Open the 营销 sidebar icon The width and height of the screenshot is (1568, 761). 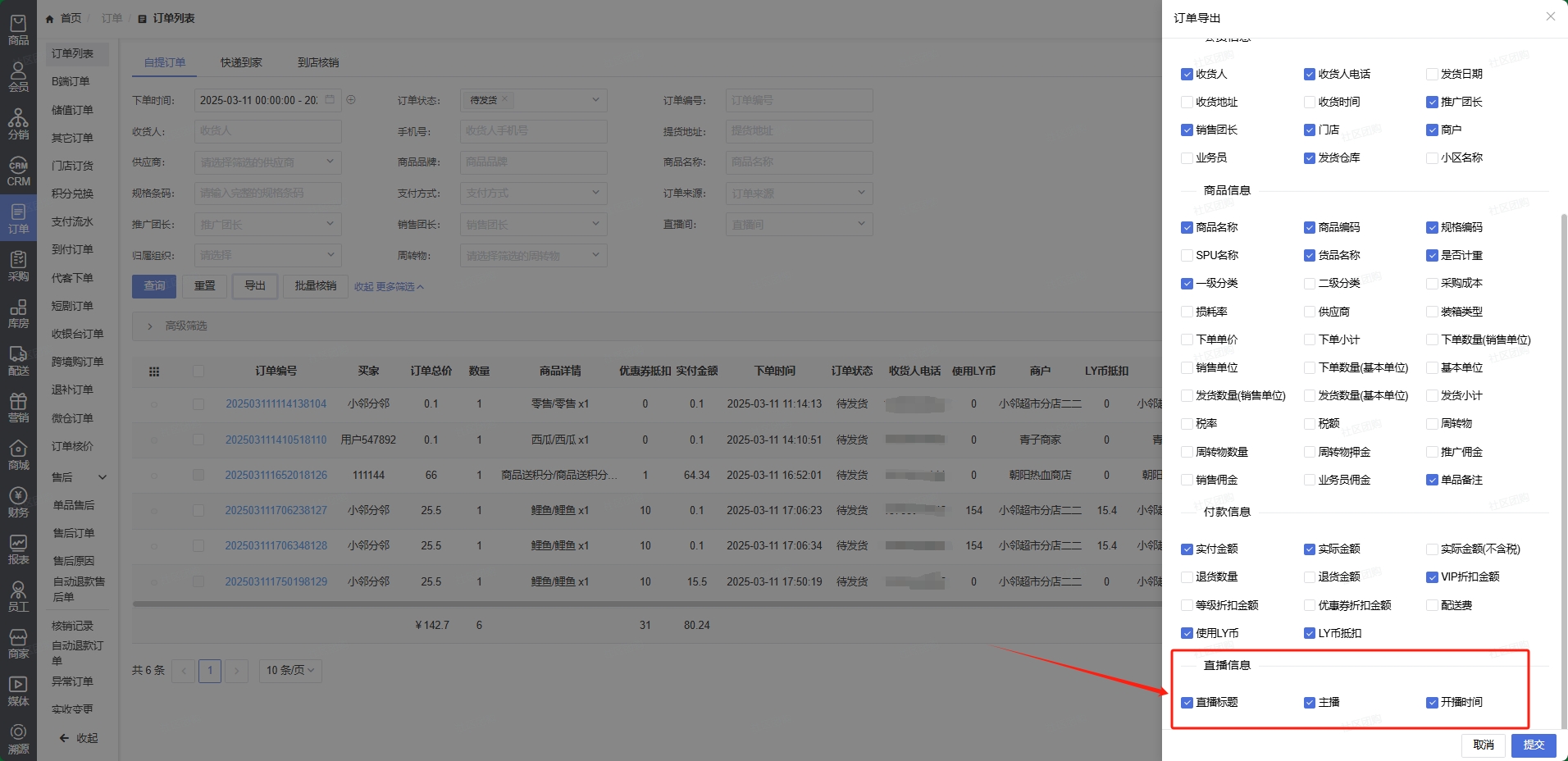coord(18,408)
